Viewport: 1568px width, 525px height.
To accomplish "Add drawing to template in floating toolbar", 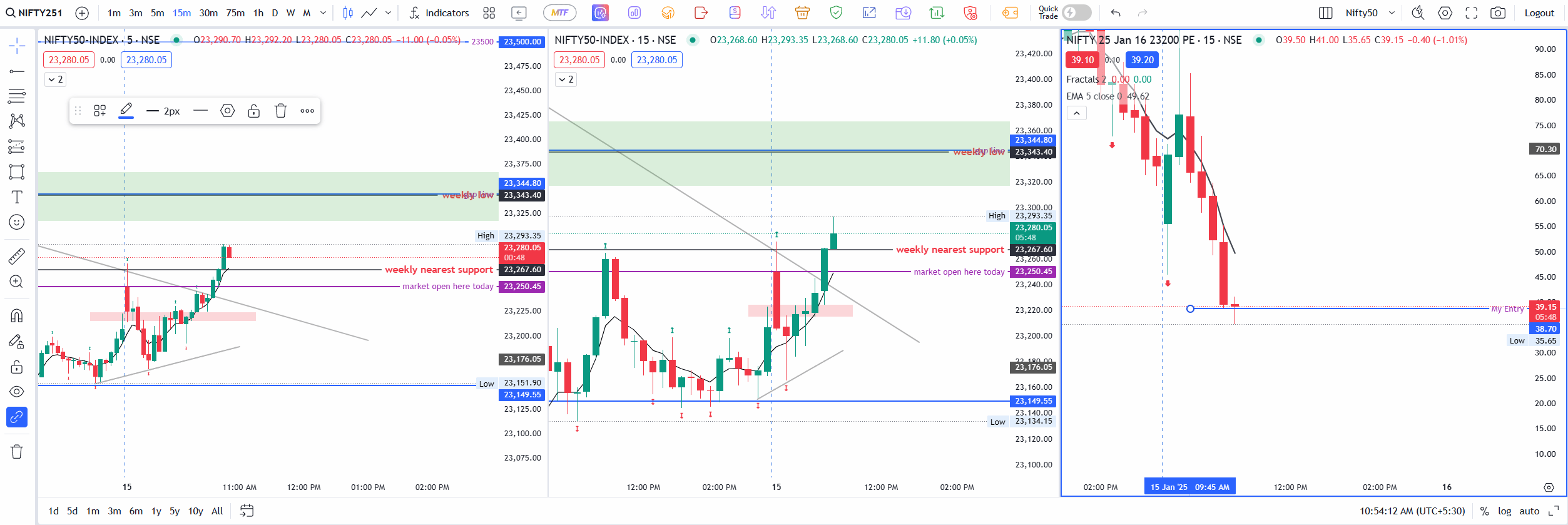I will click(x=100, y=111).
